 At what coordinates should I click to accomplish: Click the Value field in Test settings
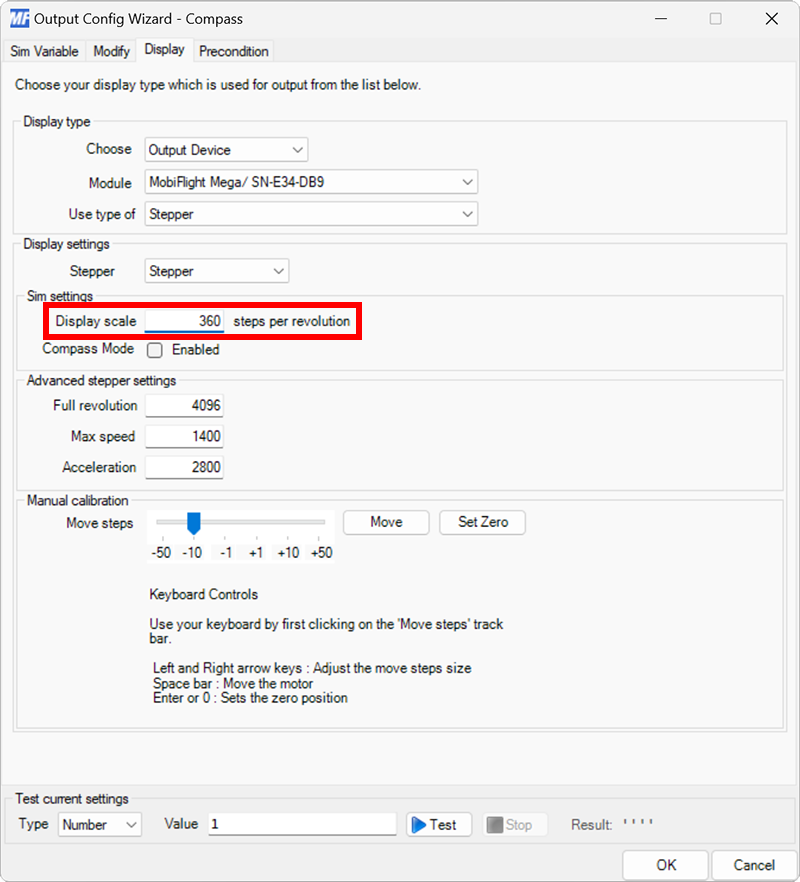pos(300,824)
